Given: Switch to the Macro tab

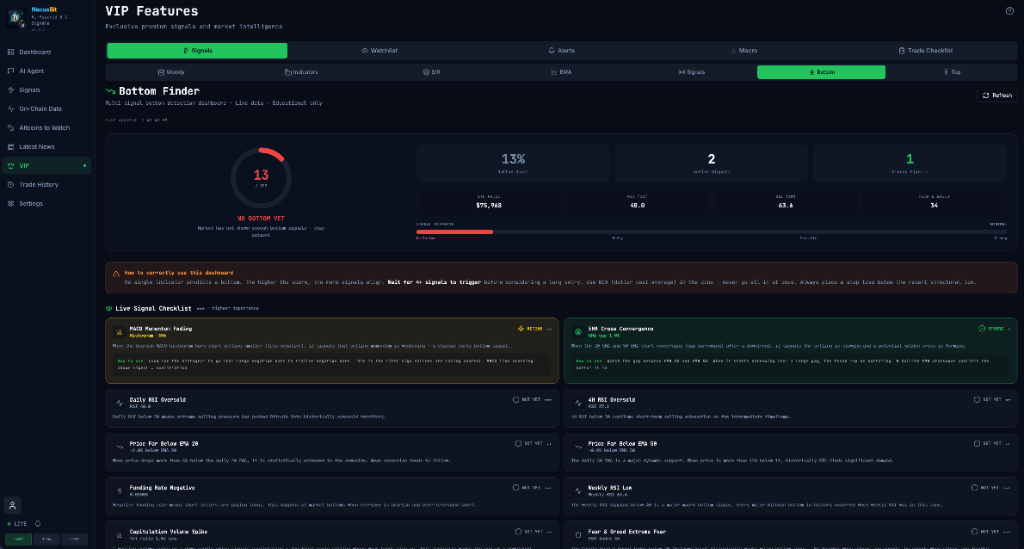Looking at the screenshot, I should (744, 50).
